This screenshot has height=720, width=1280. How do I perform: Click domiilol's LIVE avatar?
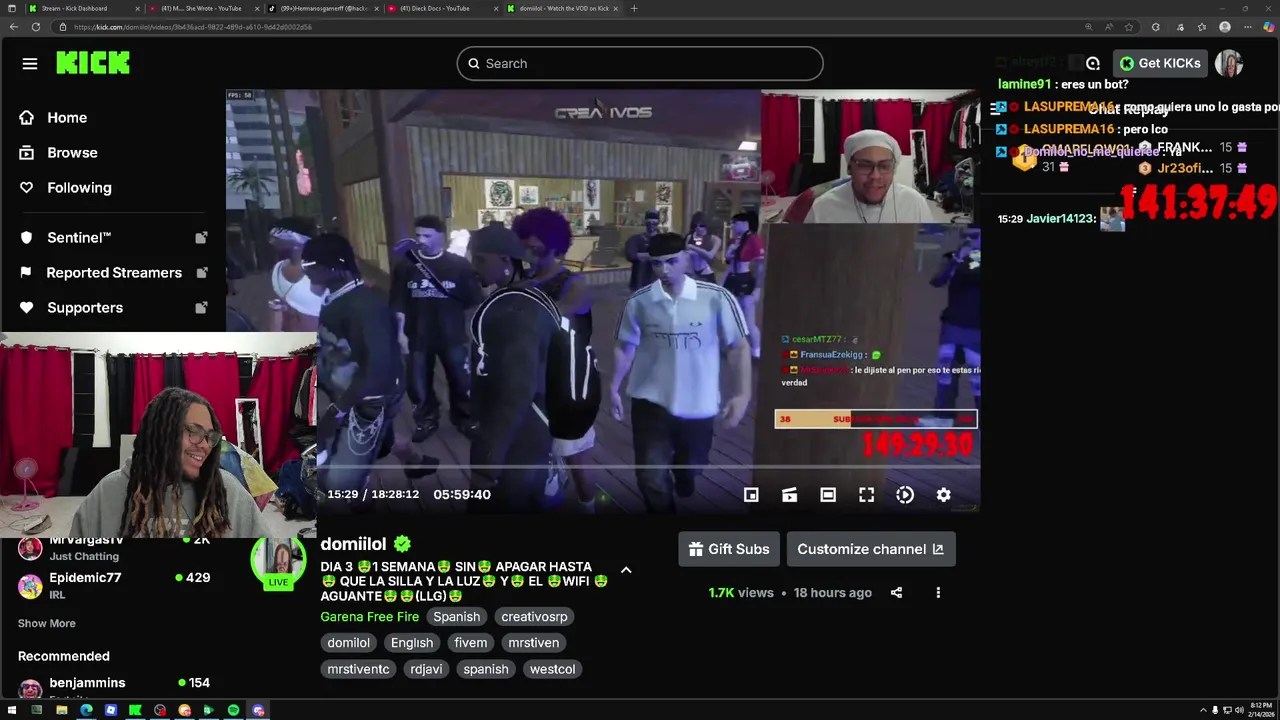(278, 562)
